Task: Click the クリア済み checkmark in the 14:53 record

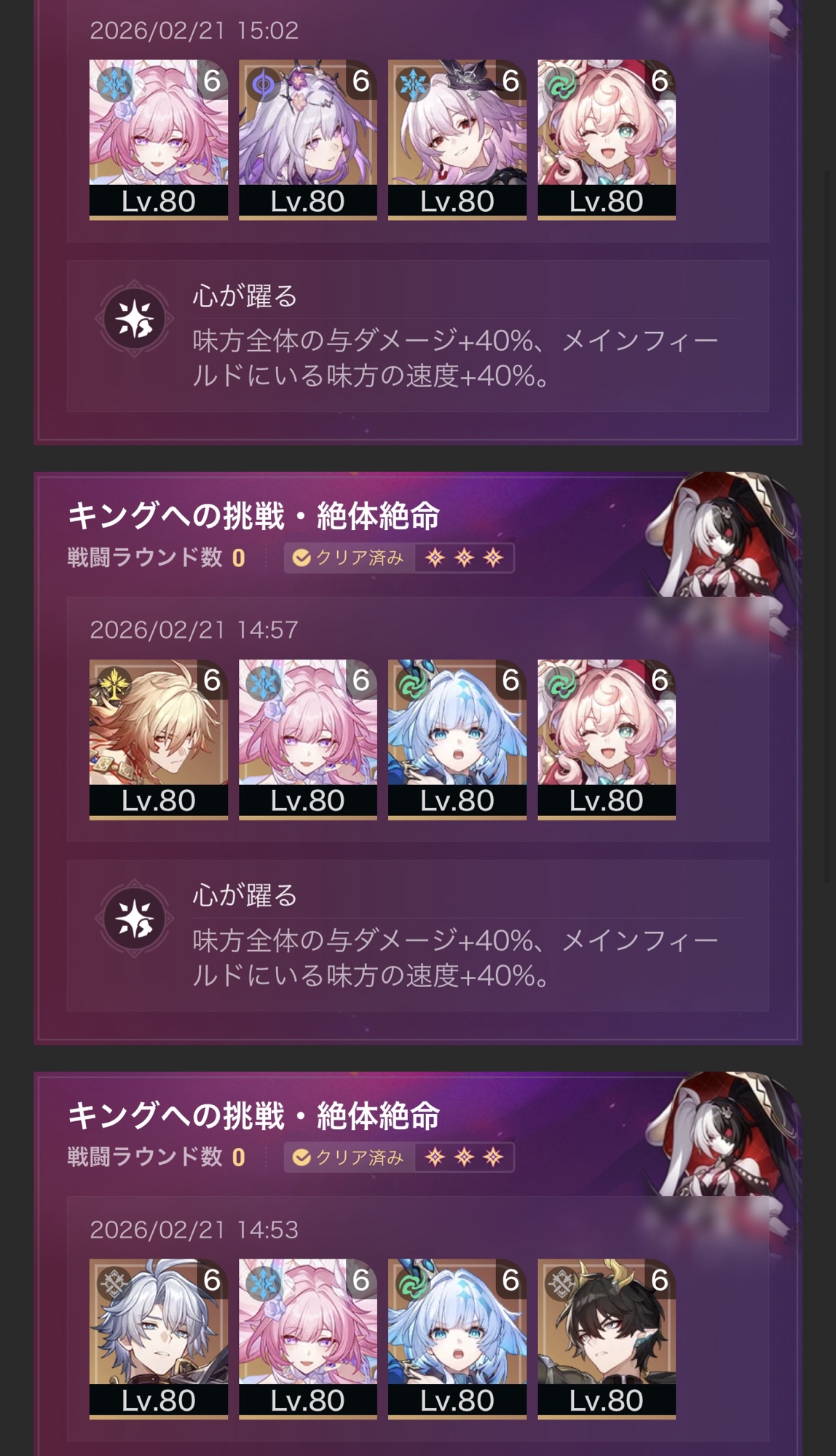Action: click(301, 1158)
